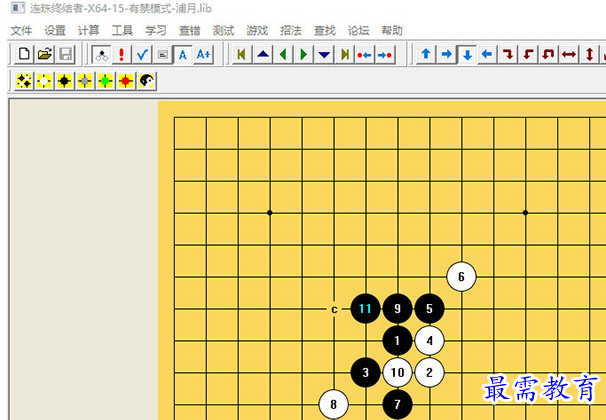This screenshot has width=606, height=420.
Task: Step forward one move with green right arrow
Action: tap(304, 54)
